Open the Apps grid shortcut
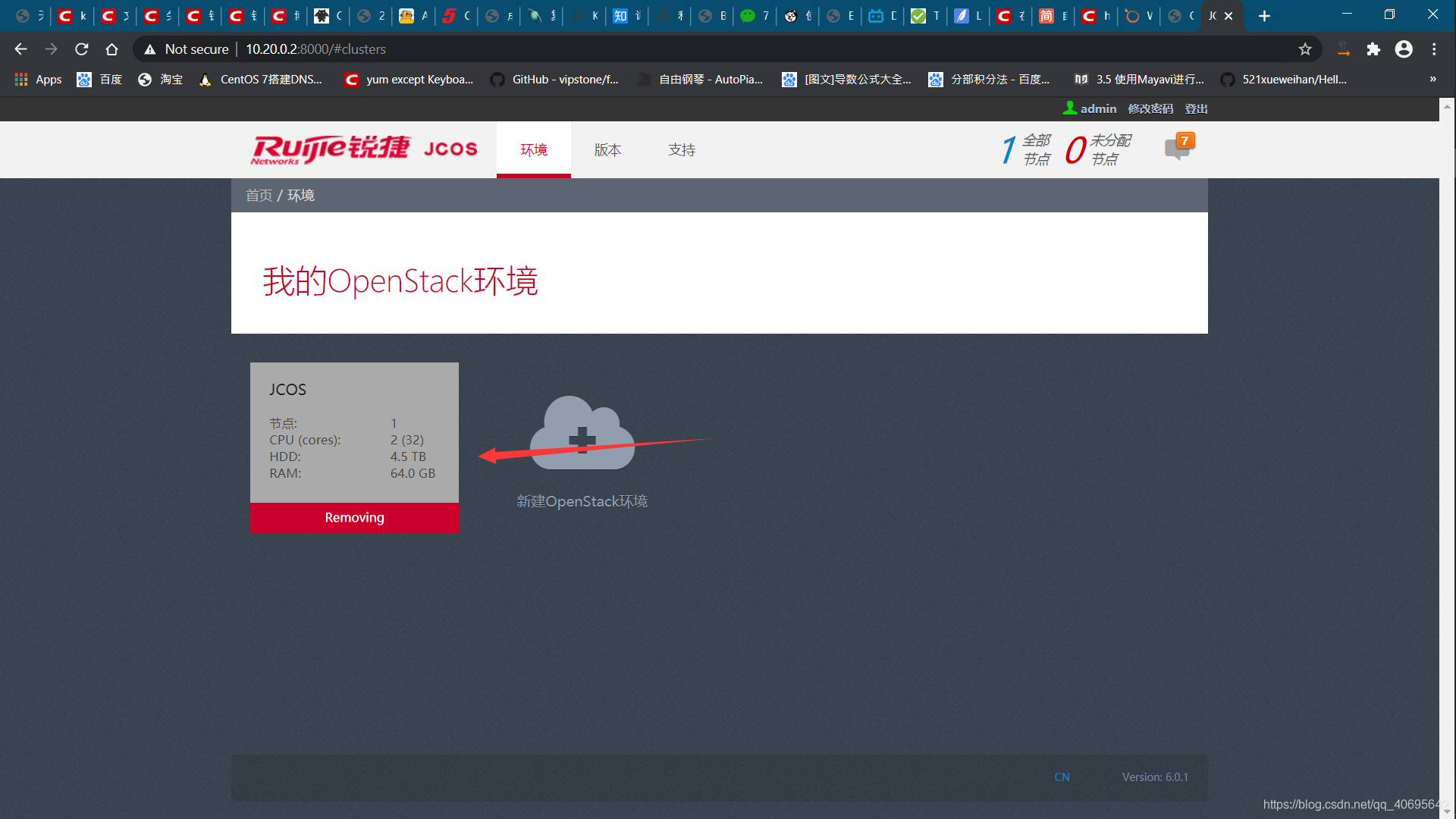The image size is (1456, 819). tap(38, 80)
